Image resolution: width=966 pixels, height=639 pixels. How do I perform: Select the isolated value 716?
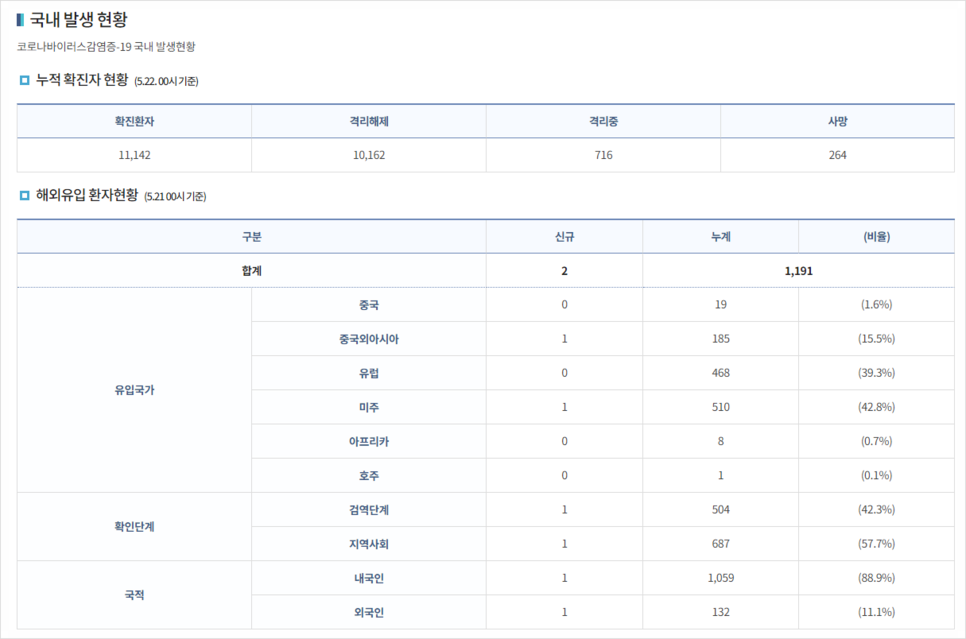coord(604,155)
